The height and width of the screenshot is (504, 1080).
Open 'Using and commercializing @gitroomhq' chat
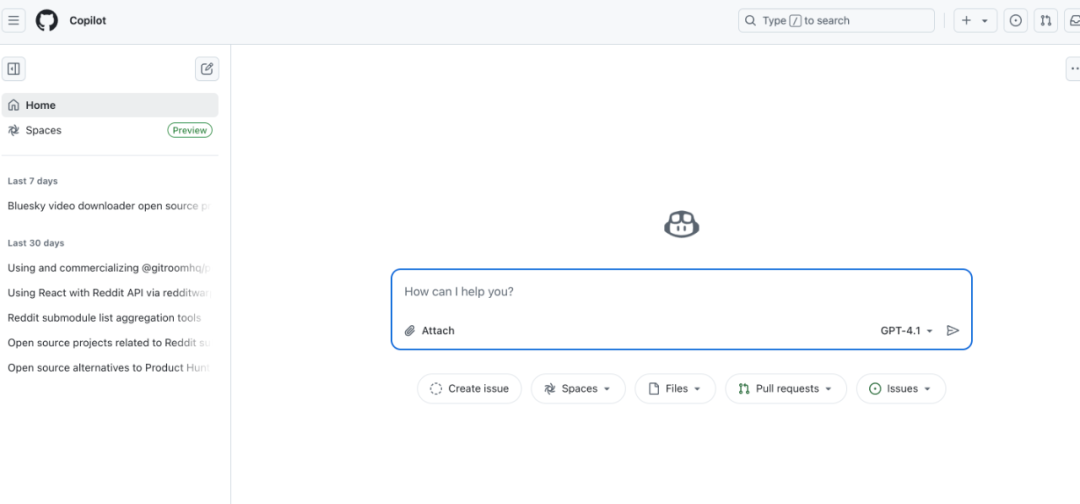110,268
